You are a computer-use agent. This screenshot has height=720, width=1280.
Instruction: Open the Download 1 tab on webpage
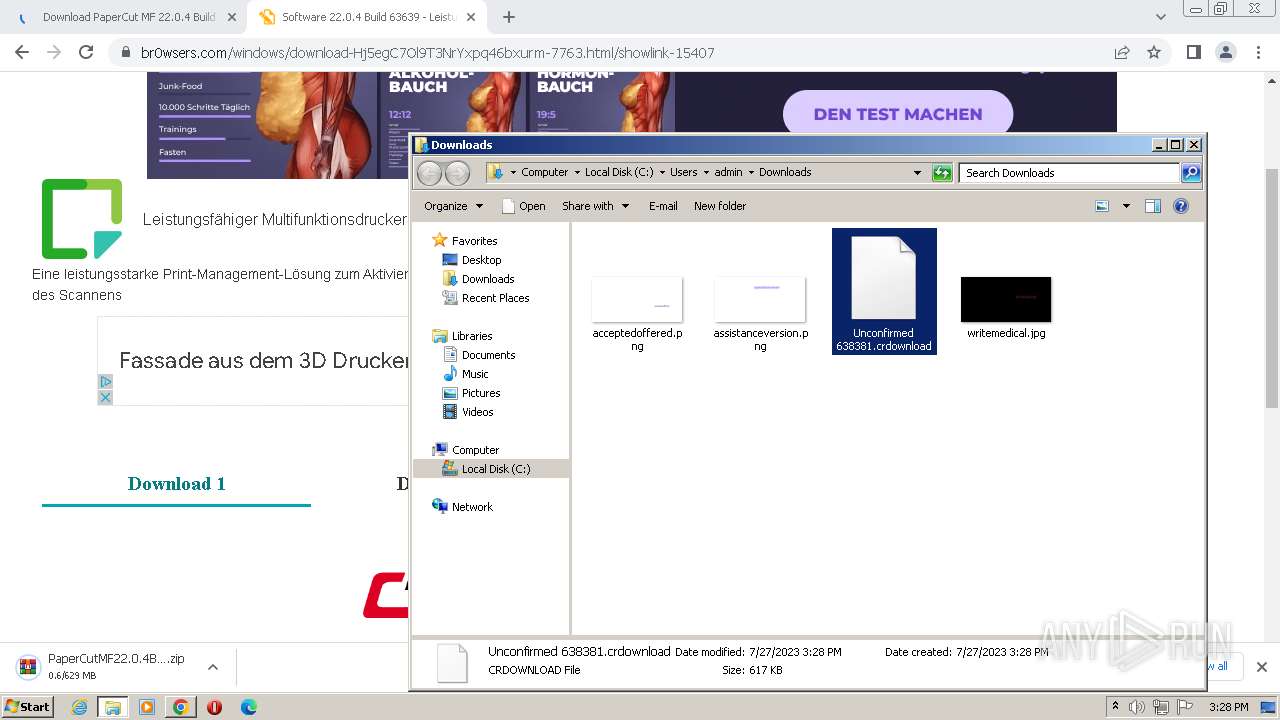176,484
